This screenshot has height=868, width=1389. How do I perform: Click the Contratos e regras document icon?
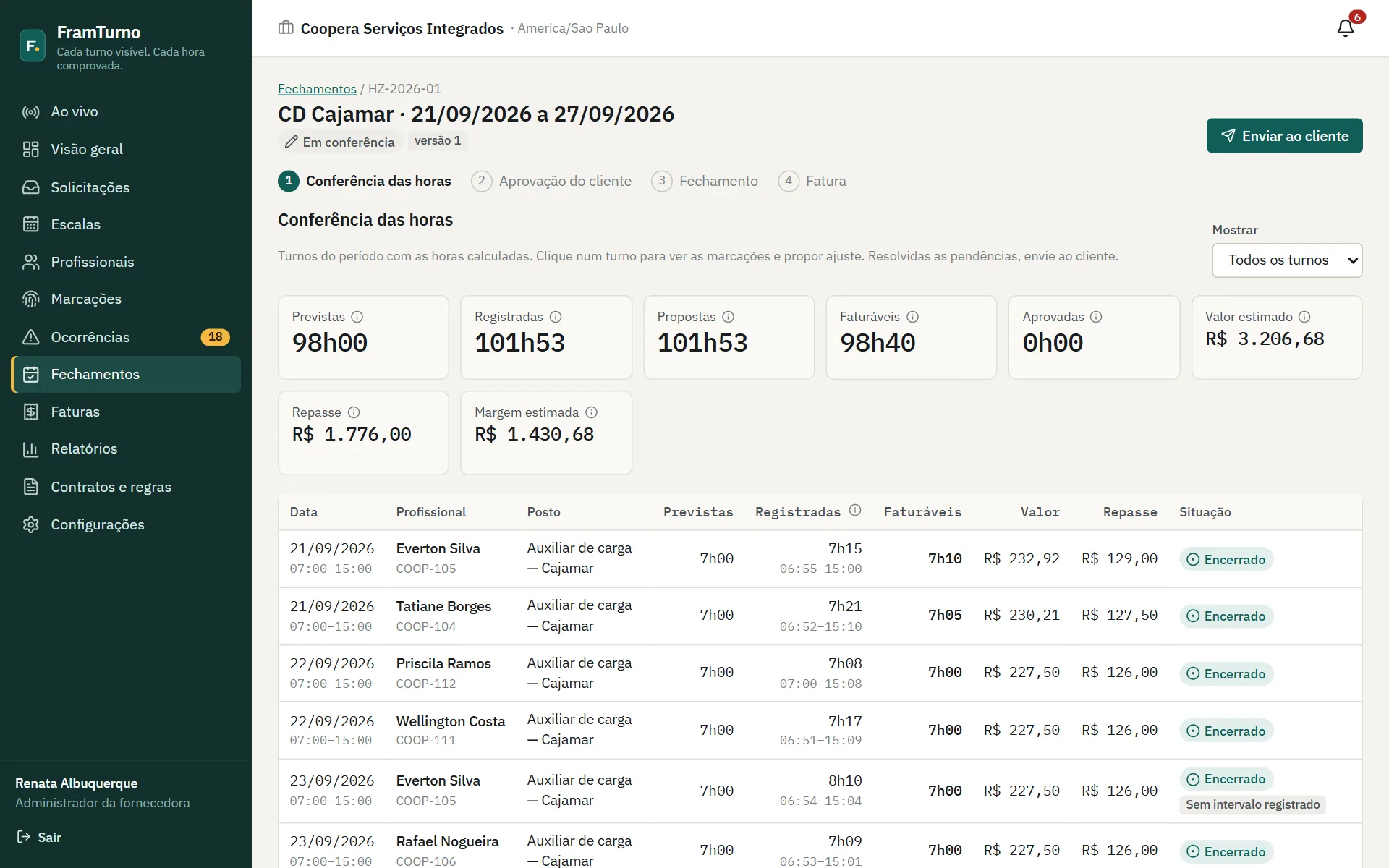coord(30,487)
